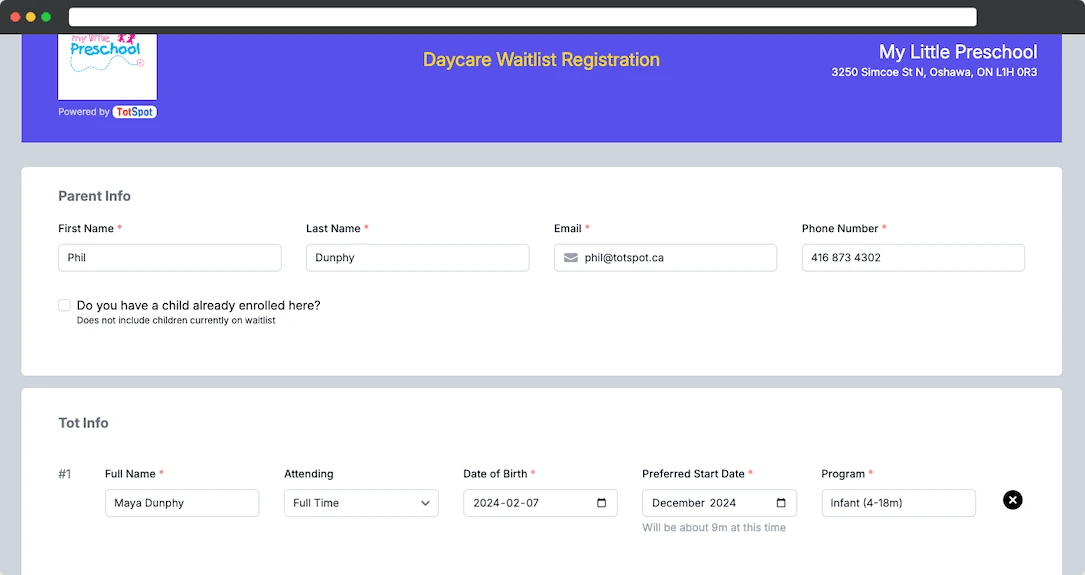Click the browser address bar
Image resolution: width=1085 pixels, height=575 pixels.
tap(522, 17)
